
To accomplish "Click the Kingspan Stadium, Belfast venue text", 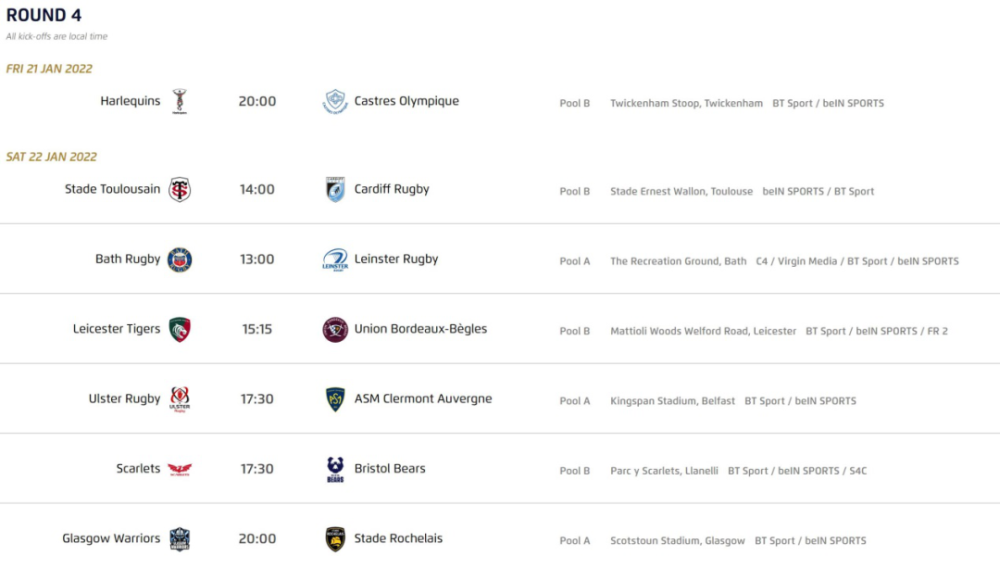I will tap(672, 401).
